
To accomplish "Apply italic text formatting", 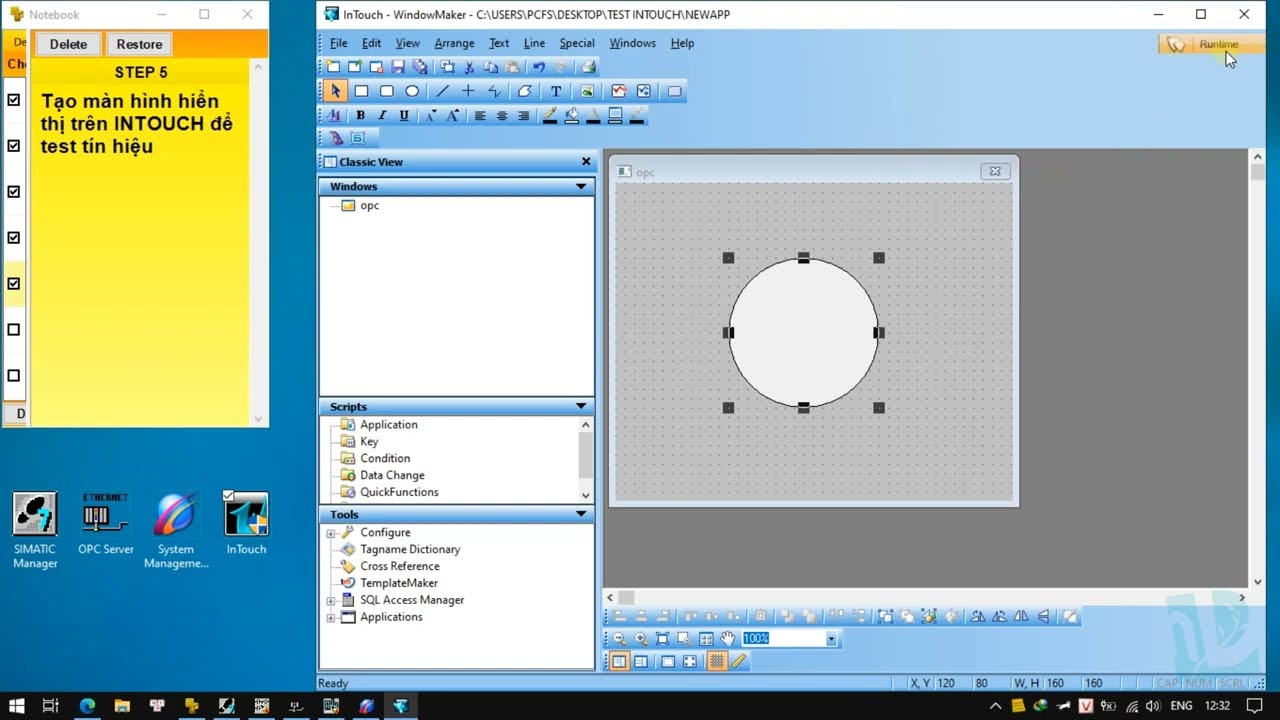I will (x=382, y=116).
